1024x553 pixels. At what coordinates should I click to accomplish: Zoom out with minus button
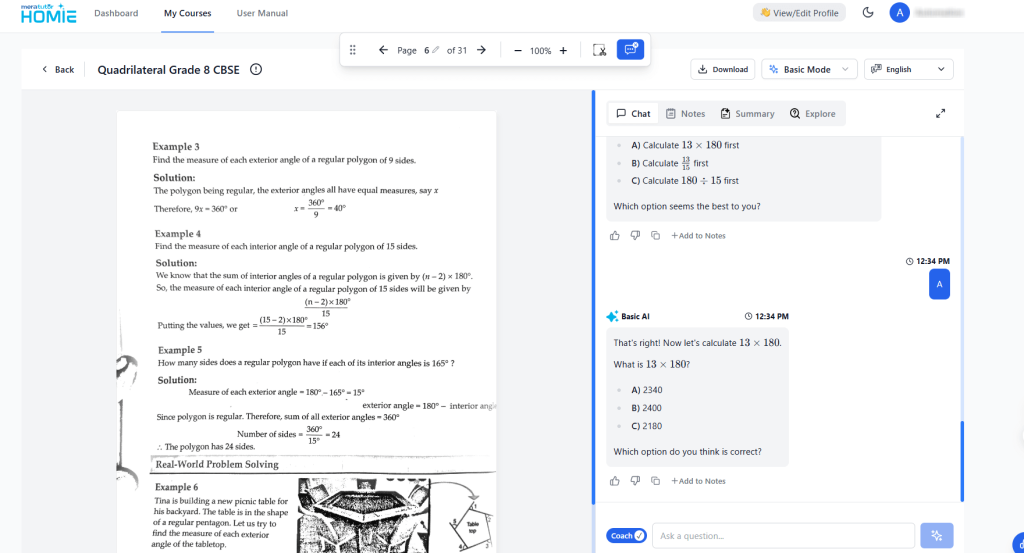click(x=518, y=50)
